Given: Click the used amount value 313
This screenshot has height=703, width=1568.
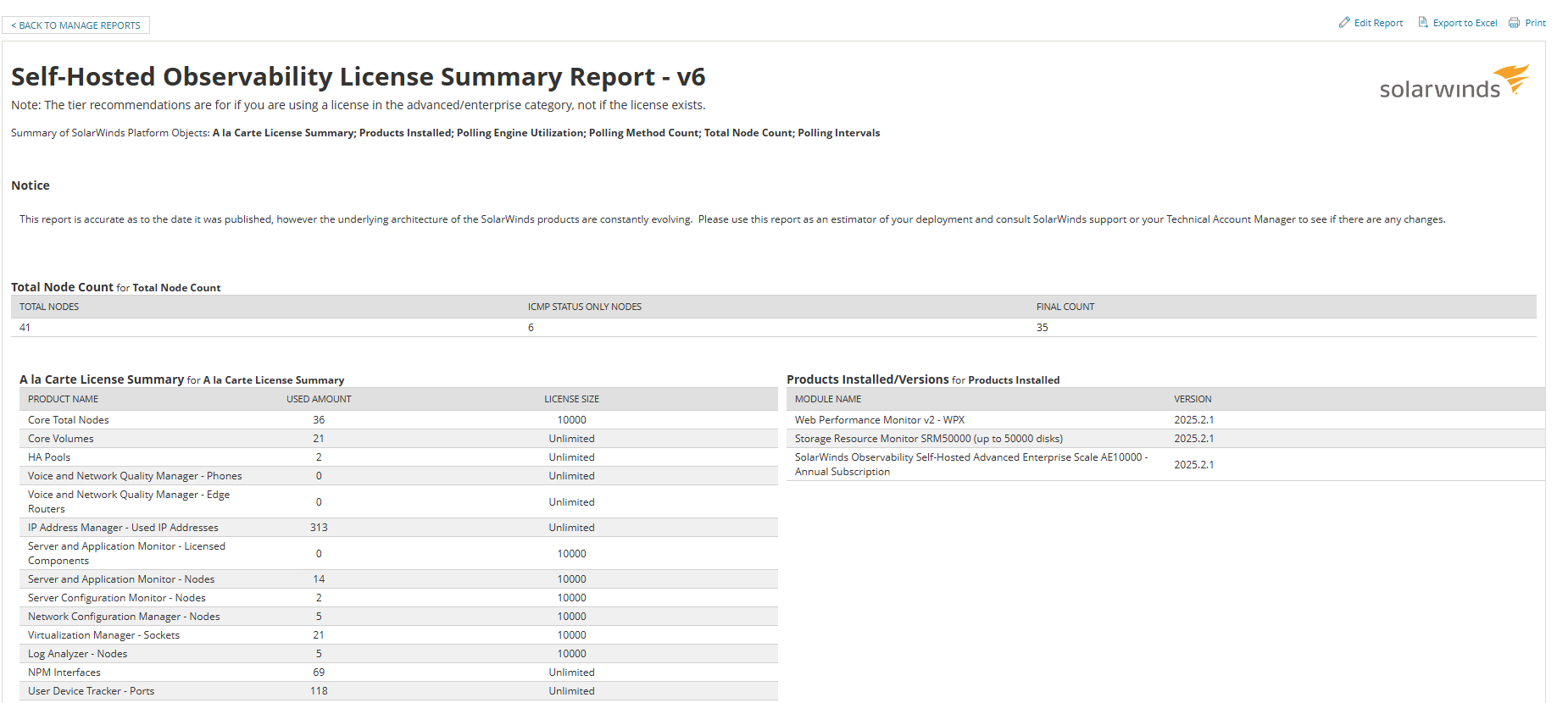Looking at the screenshot, I should click(319, 528).
